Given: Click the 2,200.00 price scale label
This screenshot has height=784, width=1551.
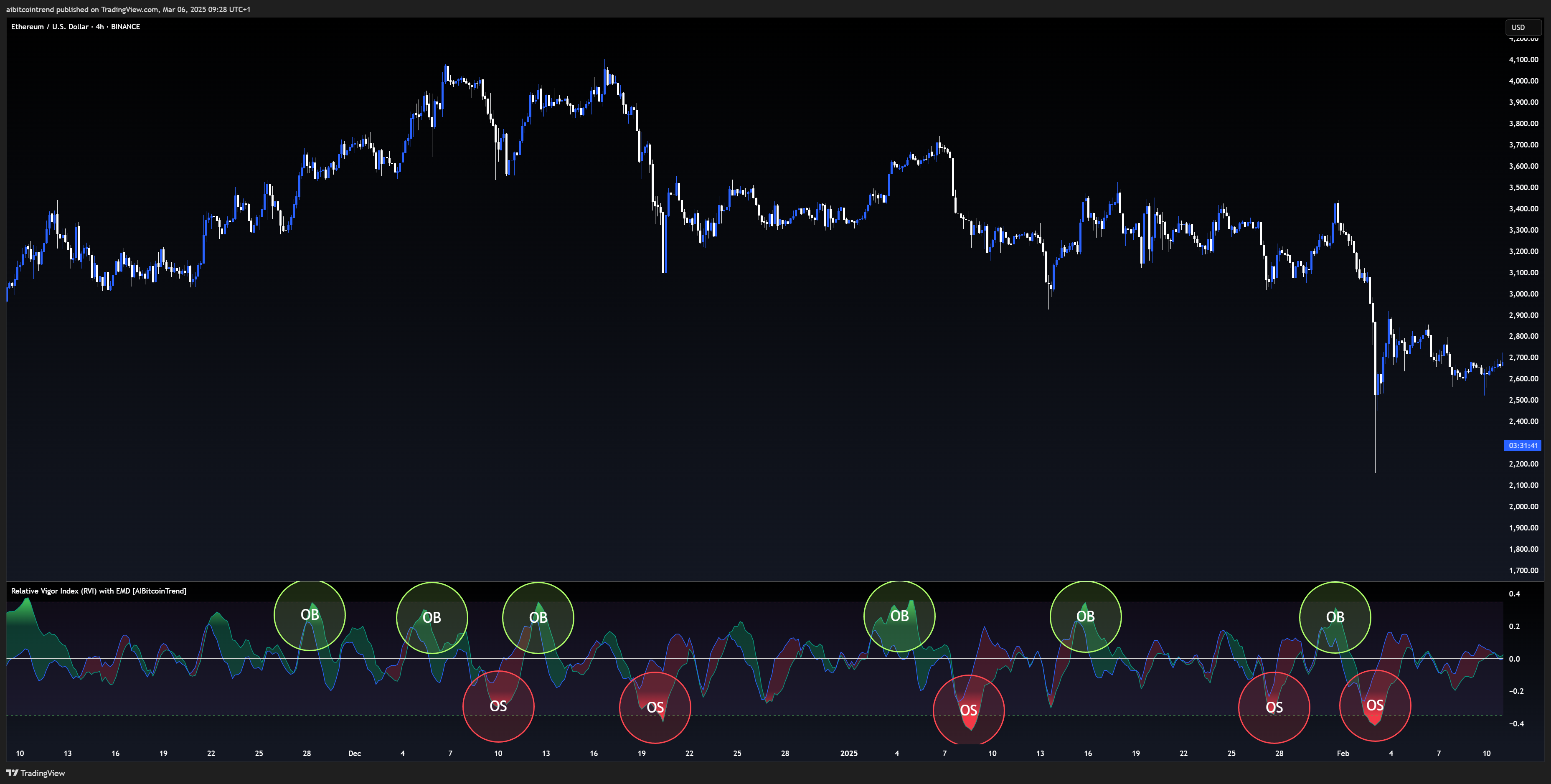Looking at the screenshot, I should pyautogui.click(x=1523, y=464).
